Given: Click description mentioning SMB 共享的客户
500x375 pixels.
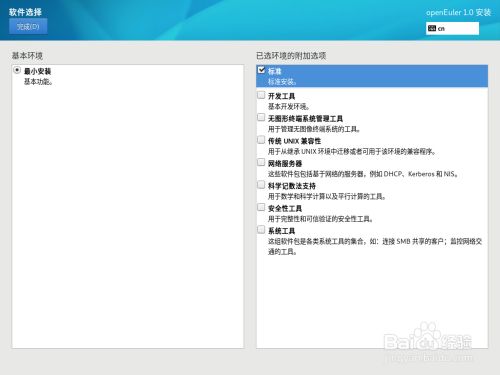Looking at the screenshot, I should 375,246.
